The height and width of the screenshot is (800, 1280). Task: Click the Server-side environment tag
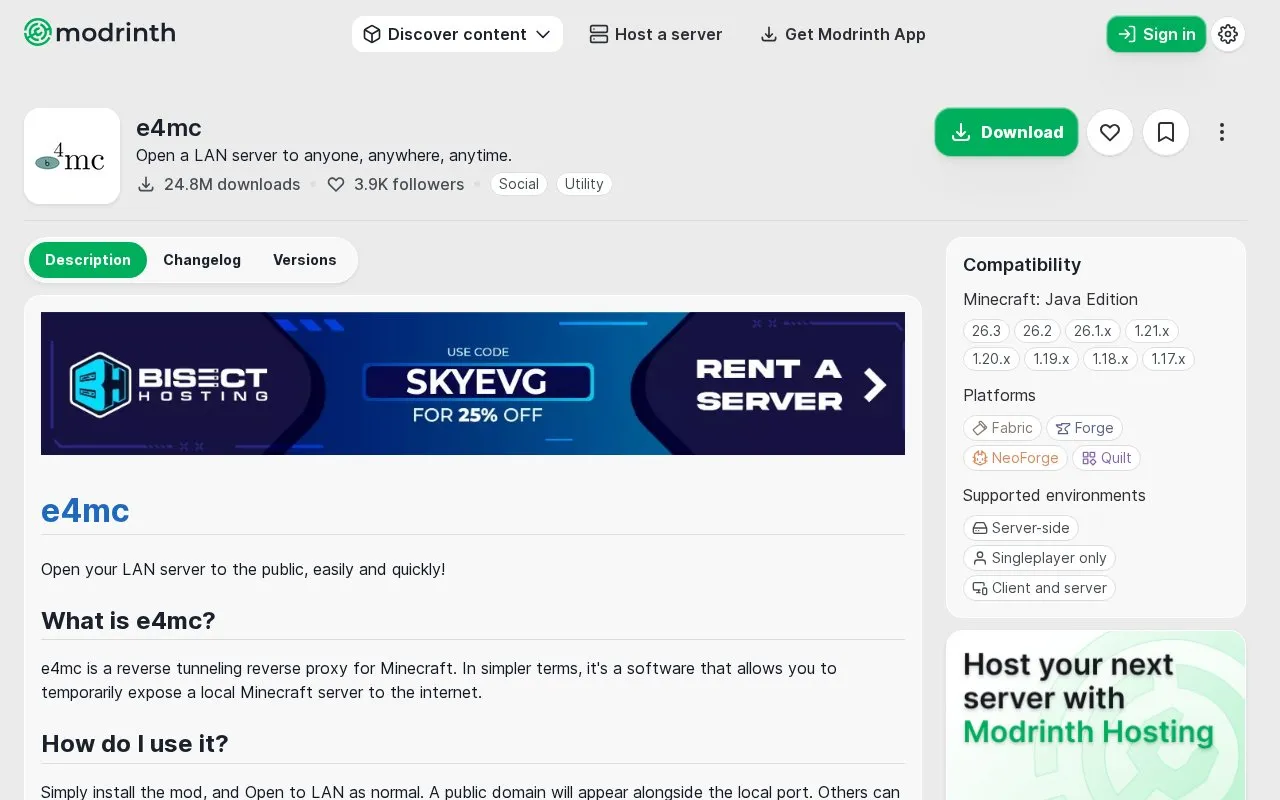[x=1020, y=528]
